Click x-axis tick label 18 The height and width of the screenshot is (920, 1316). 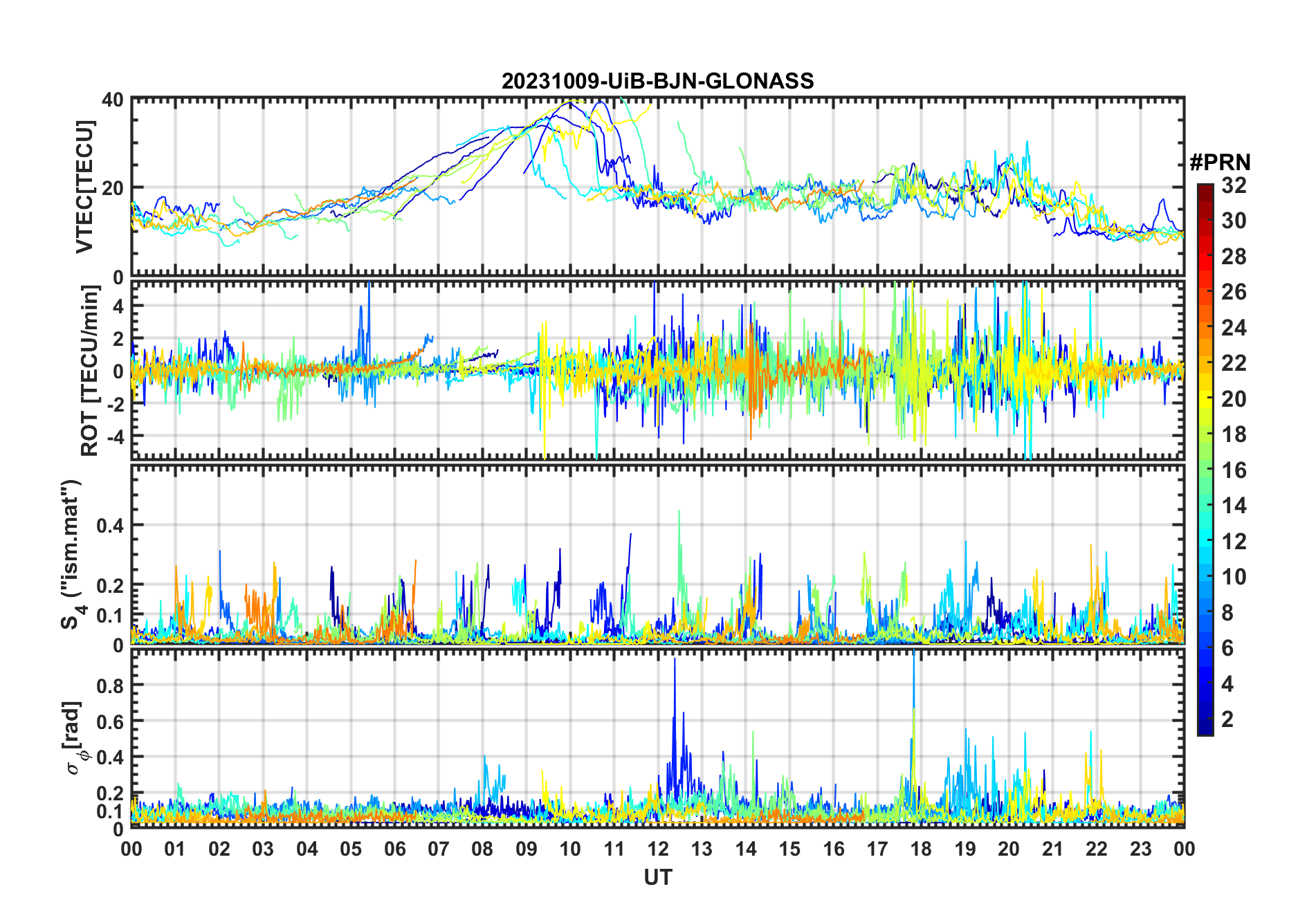[921, 849]
